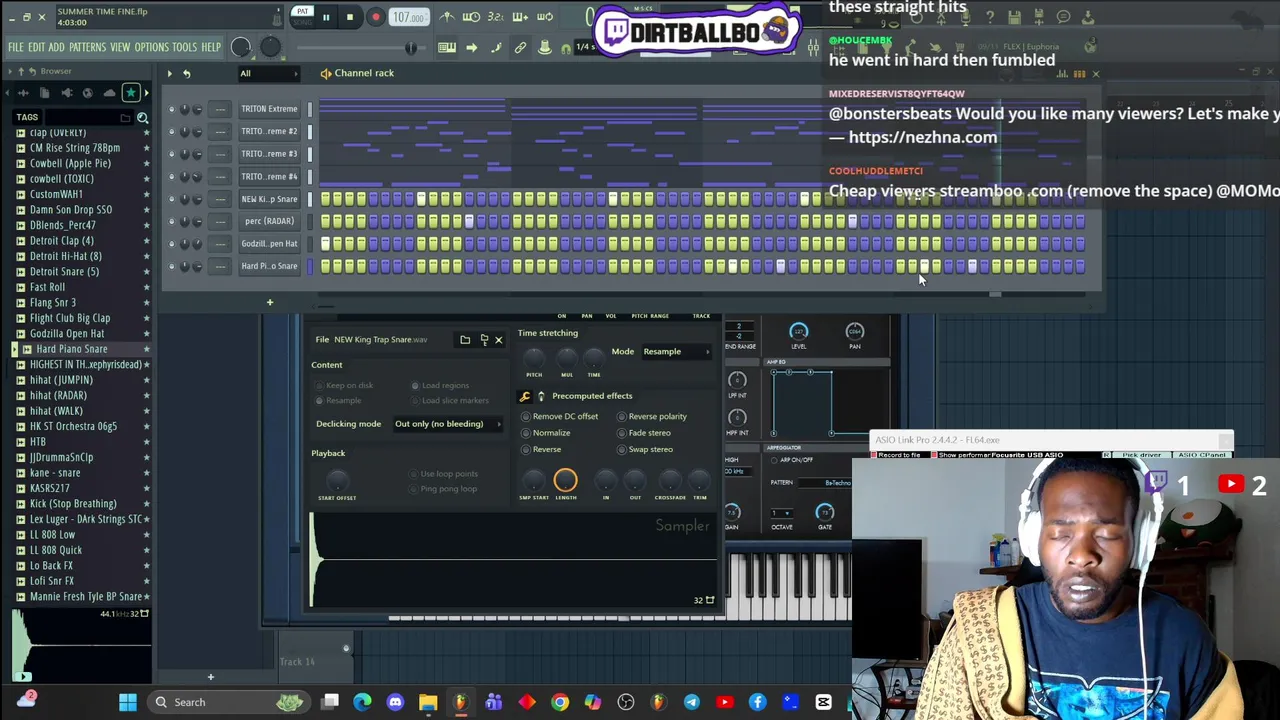
Task: Switch PAT/SONG mode toggle
Action: (x=301, y=16)
